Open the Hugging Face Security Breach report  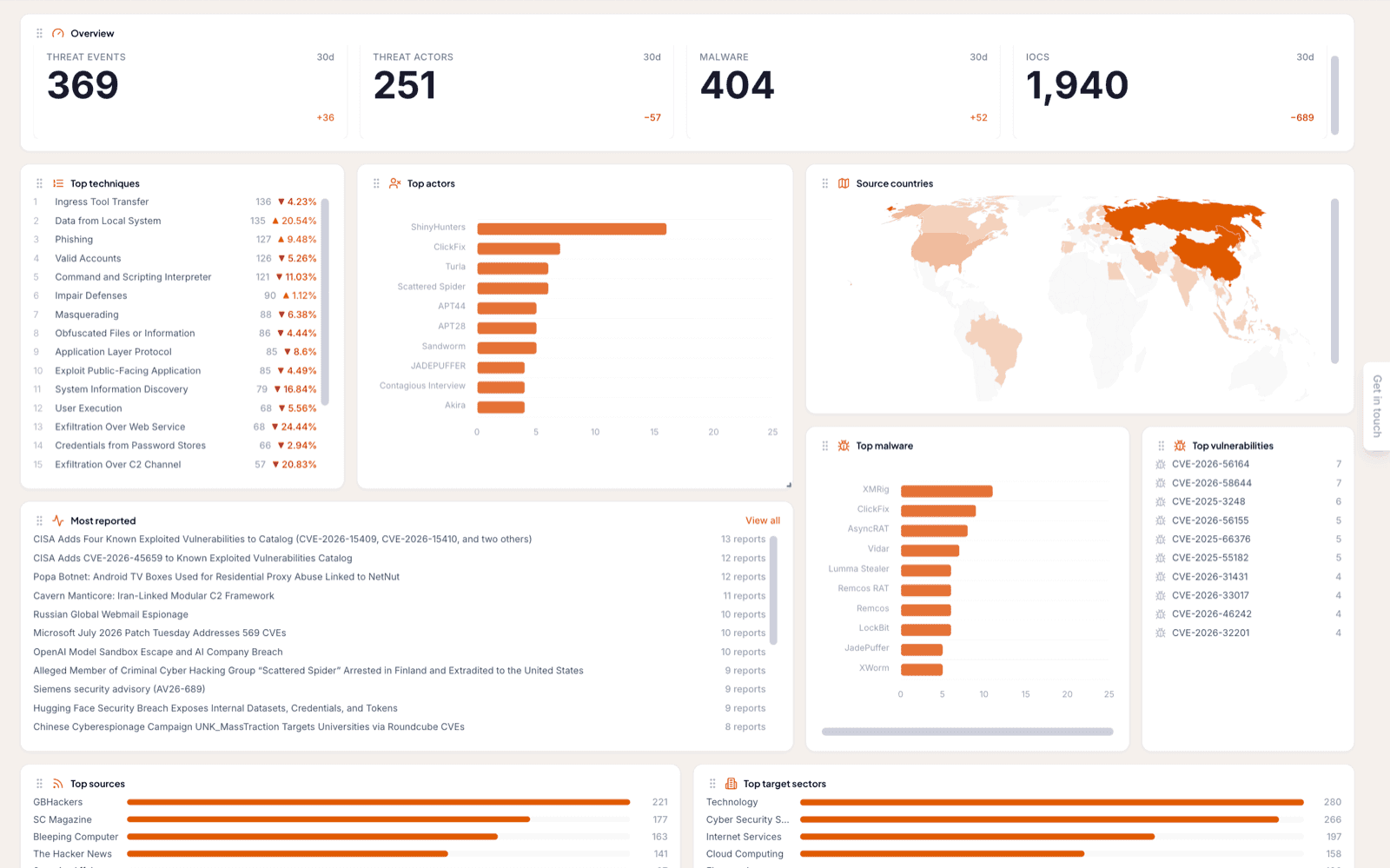400,708
